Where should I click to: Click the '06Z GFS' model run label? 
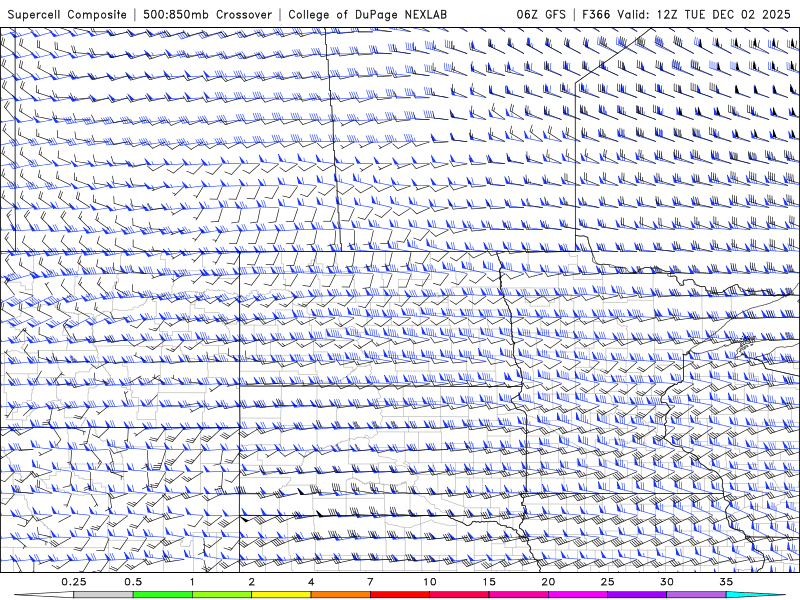click(541, 15)
